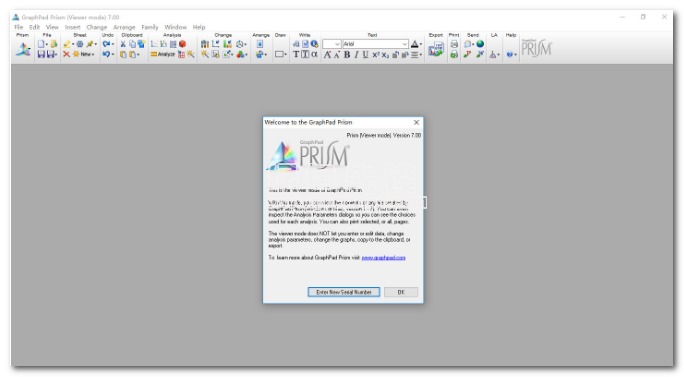Open the Arial font name dropdown
The height and width of the screenshot is (377, 684).
[x=405, y=44]
